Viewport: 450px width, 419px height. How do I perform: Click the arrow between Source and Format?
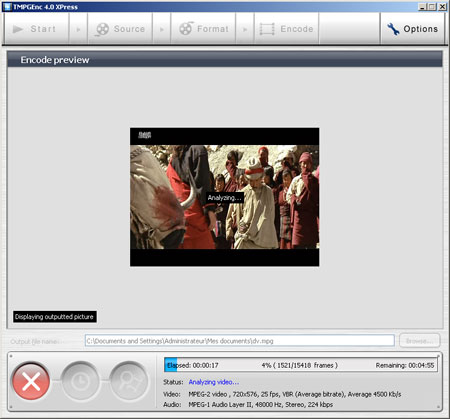(162, 30)
